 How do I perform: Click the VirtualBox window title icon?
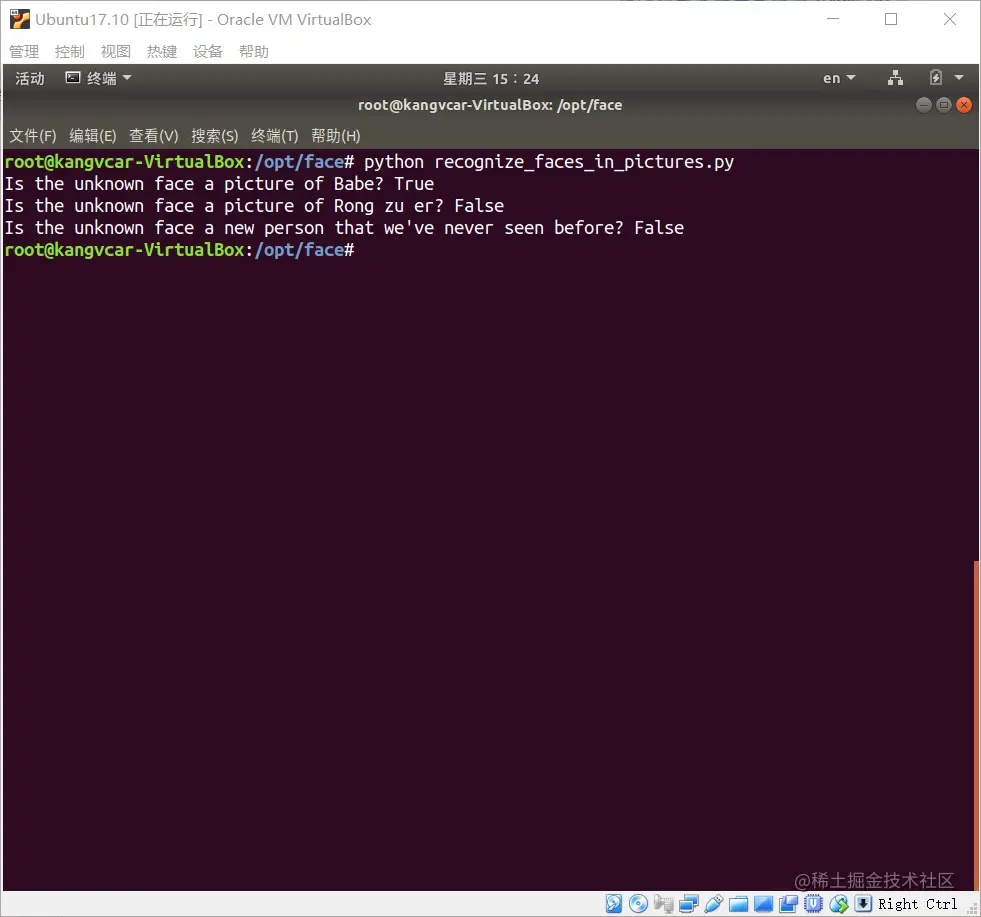point(19,19)
